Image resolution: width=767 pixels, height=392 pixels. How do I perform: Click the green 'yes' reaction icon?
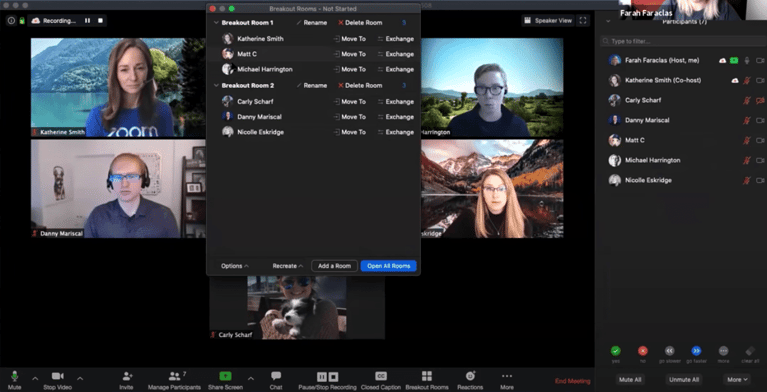click(616, 350)
